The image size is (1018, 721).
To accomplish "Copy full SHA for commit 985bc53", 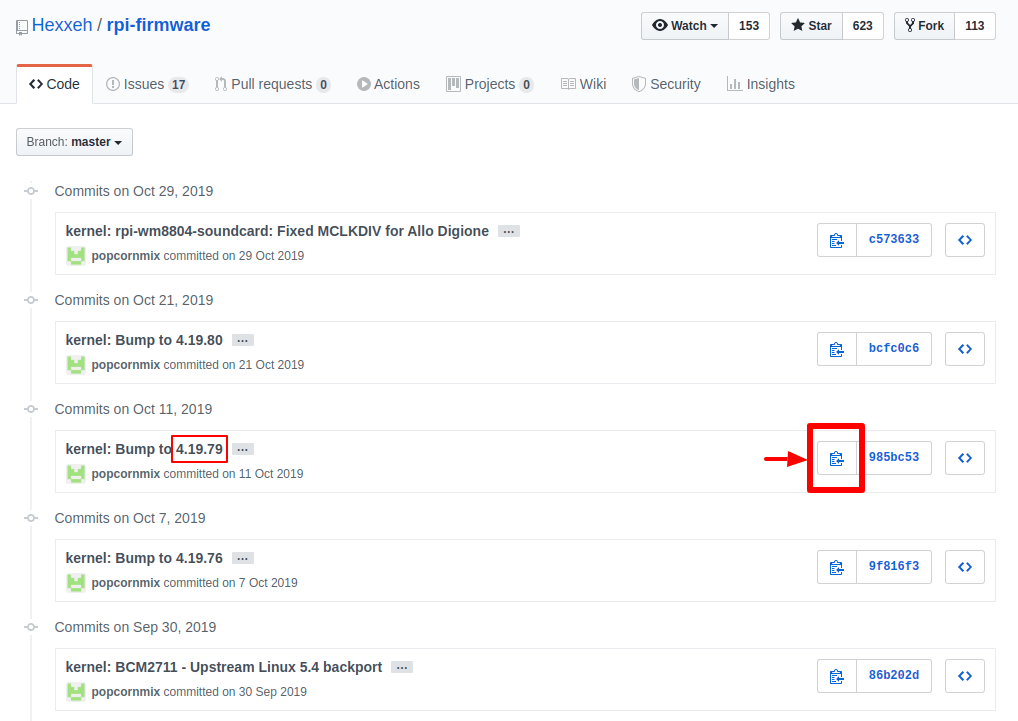I will pyautogui.click(x=836, y=458).
